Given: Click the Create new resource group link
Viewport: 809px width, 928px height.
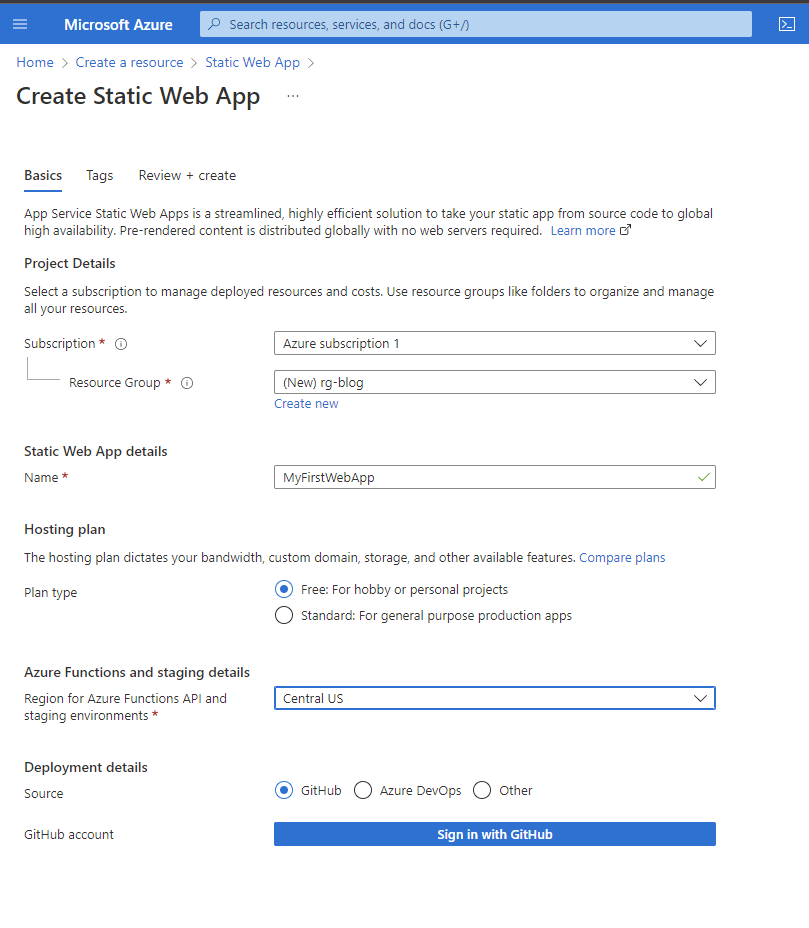Looking at the screenshot, I should (306, 404).
